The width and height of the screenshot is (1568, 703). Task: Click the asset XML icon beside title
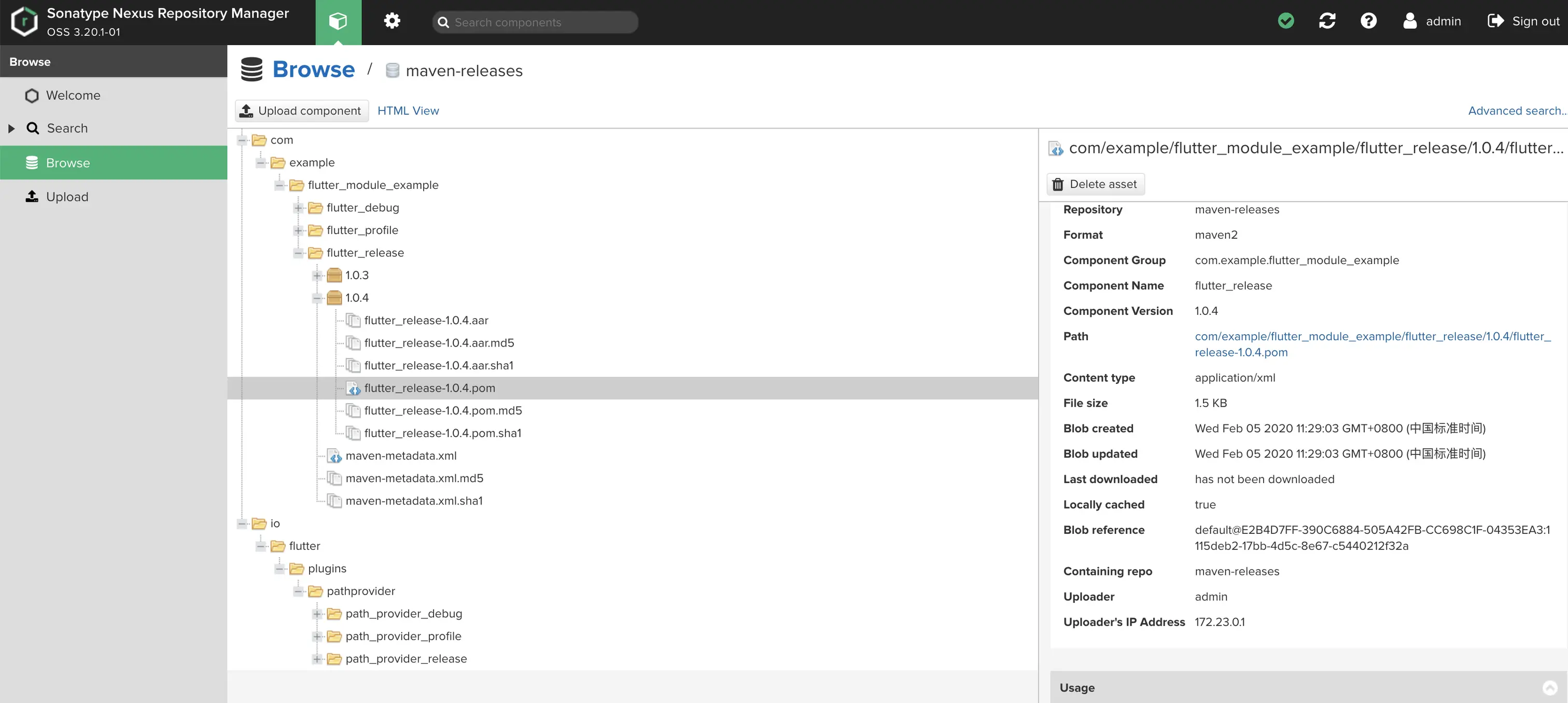tap(1056, 148)
